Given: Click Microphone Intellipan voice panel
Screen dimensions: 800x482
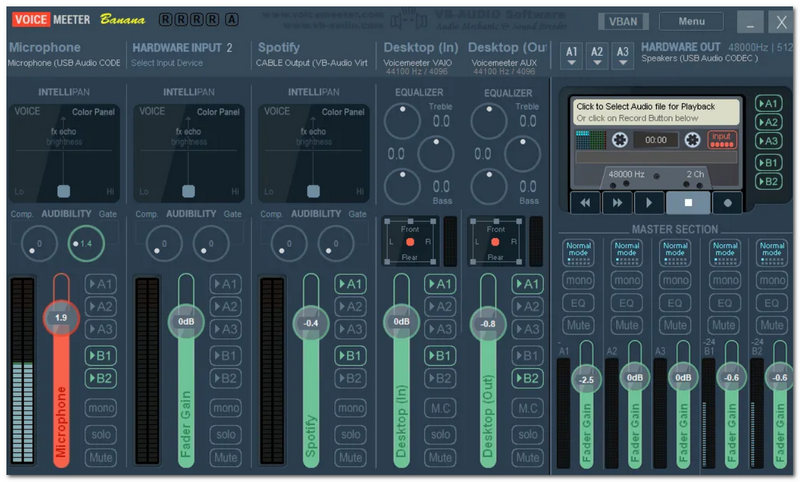Looking at the screenshot, I should (x=64, y=153).
